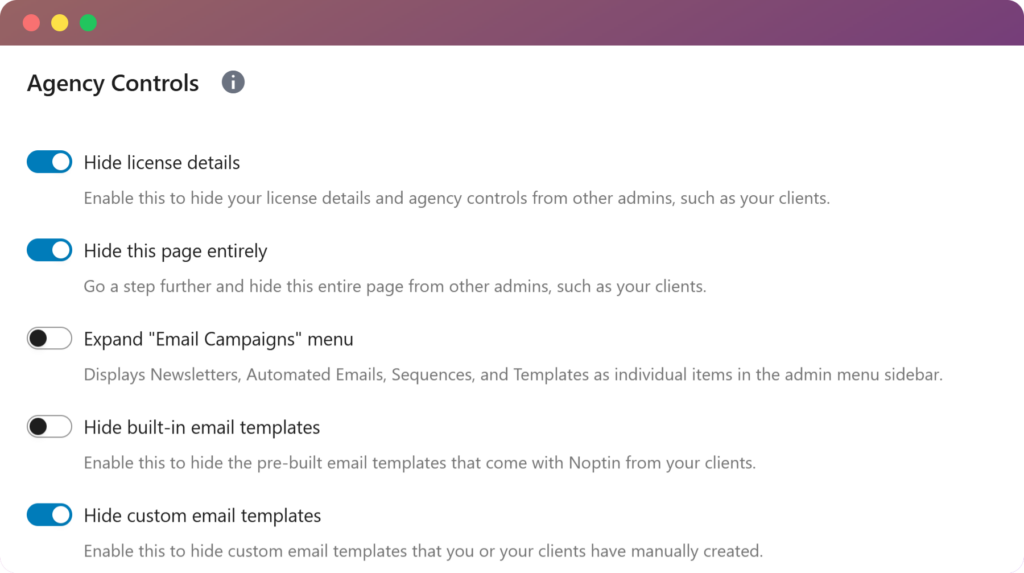Click the yellow minimize window button
The height and width of the screenshot is (573, 1024).
point(60,23)
